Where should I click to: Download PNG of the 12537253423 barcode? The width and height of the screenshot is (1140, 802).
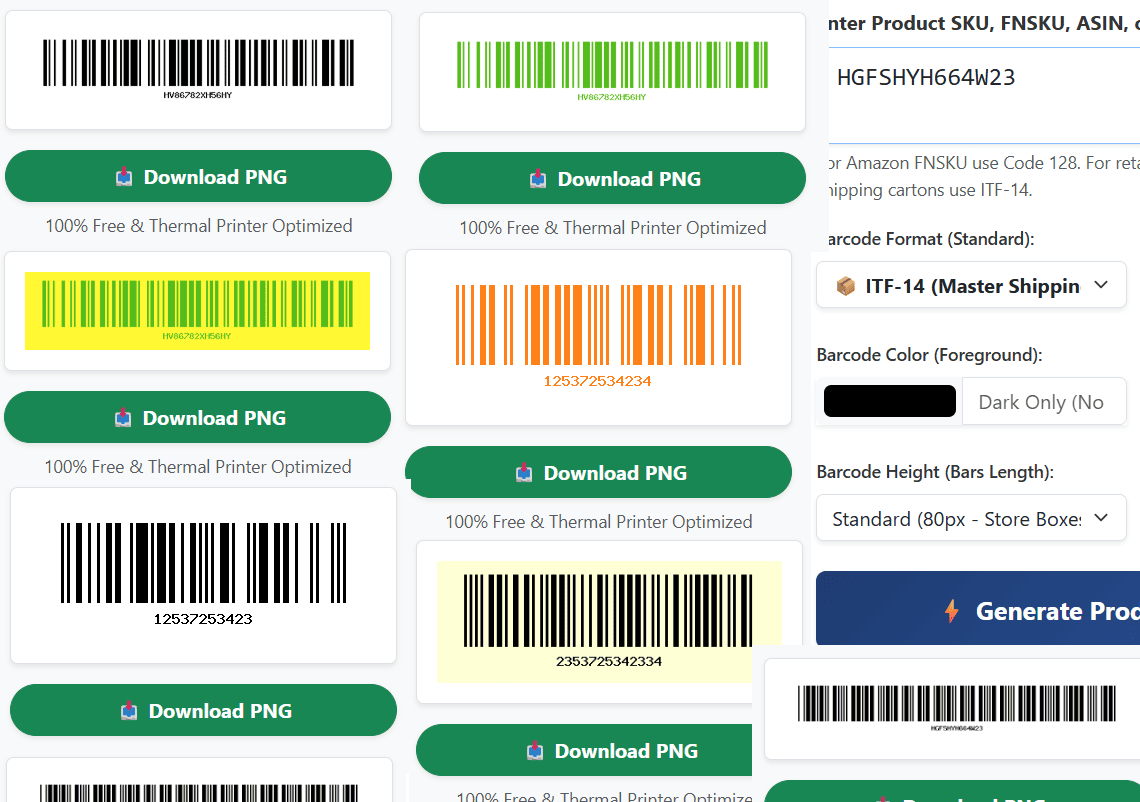click(x=204, y=710)
